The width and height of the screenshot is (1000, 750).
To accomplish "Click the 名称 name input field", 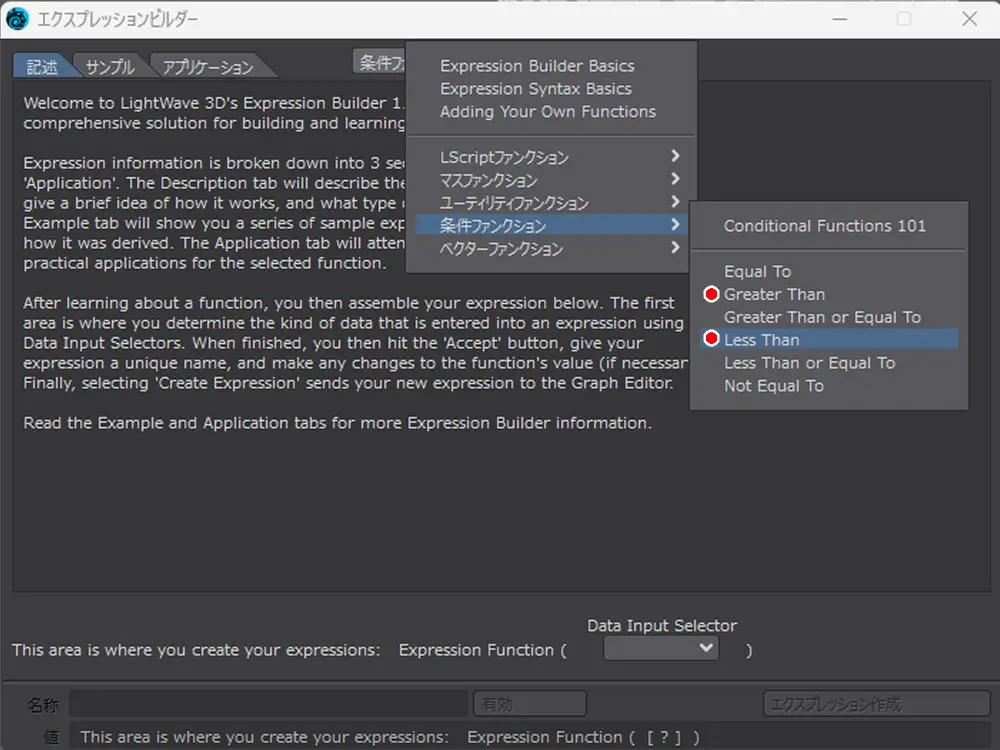I will (268, 705).
